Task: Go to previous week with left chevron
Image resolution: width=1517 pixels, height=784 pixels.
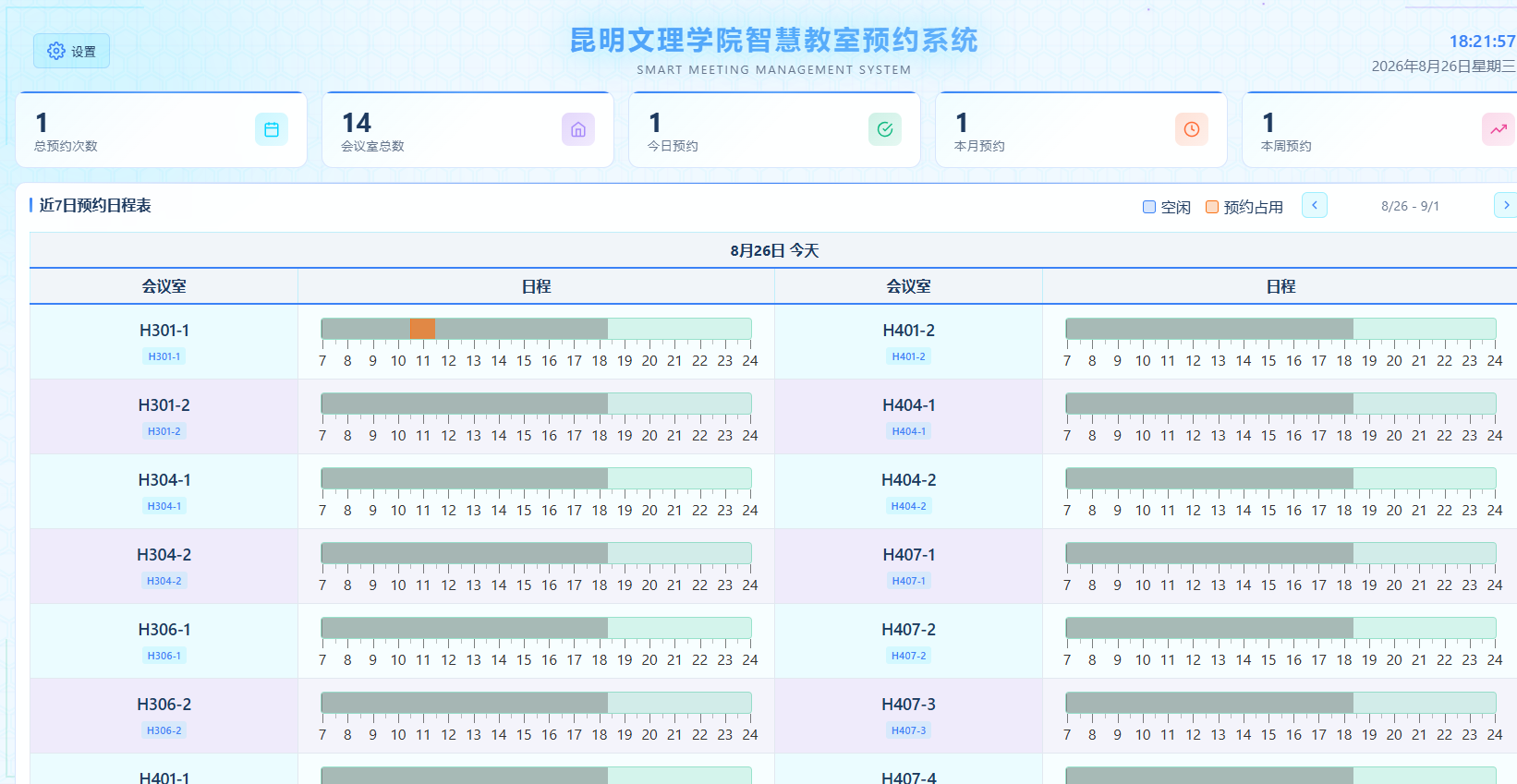Action: 1315,205
